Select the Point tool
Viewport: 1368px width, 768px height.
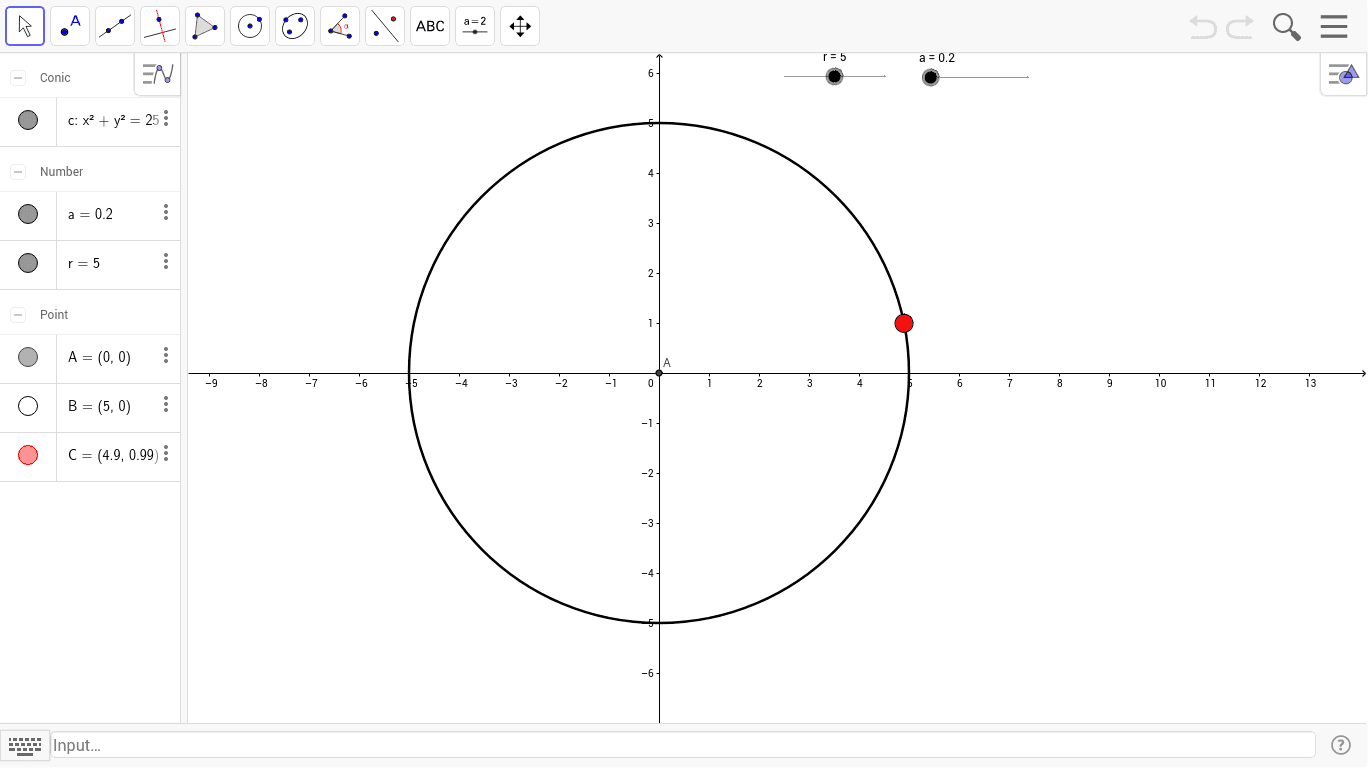69,25
